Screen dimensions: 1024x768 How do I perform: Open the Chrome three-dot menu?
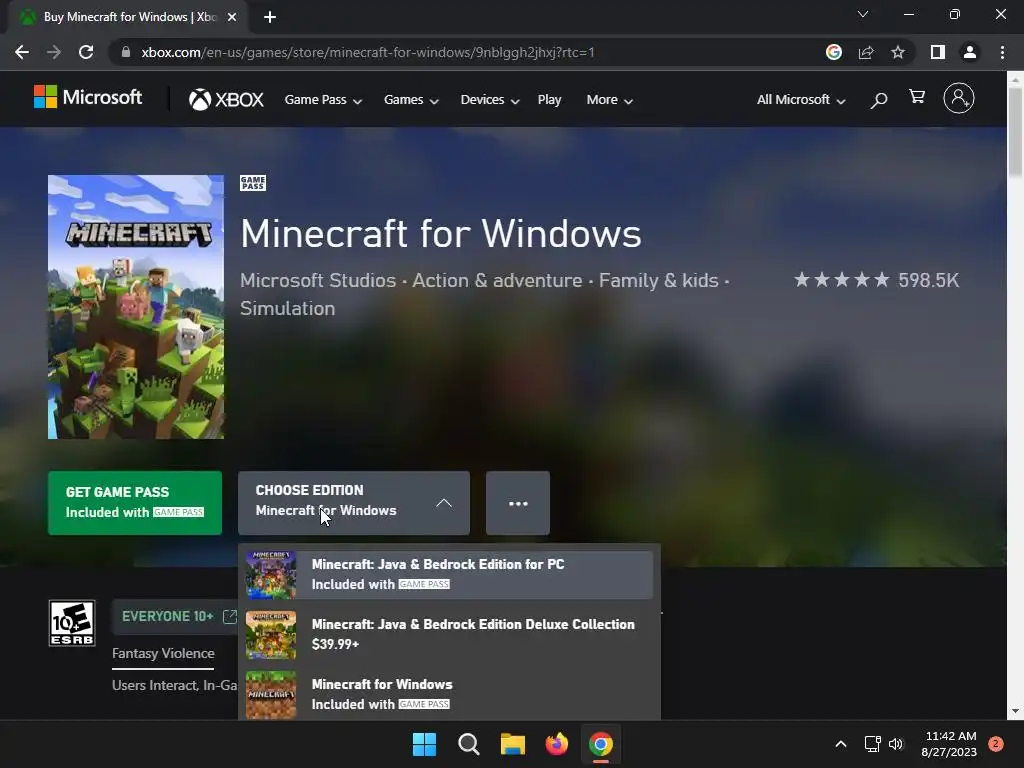[x=1002, y=52]
